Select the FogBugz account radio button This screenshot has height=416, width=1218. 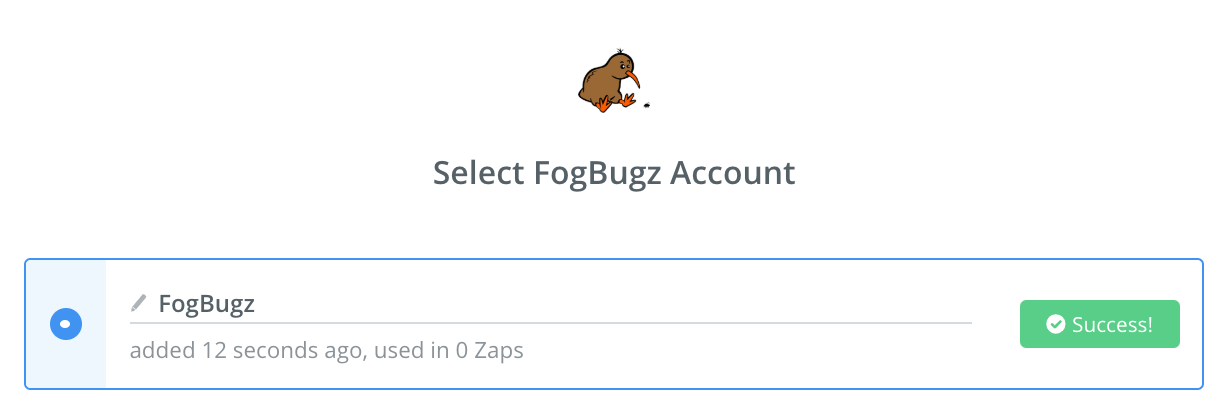point(66,324)
